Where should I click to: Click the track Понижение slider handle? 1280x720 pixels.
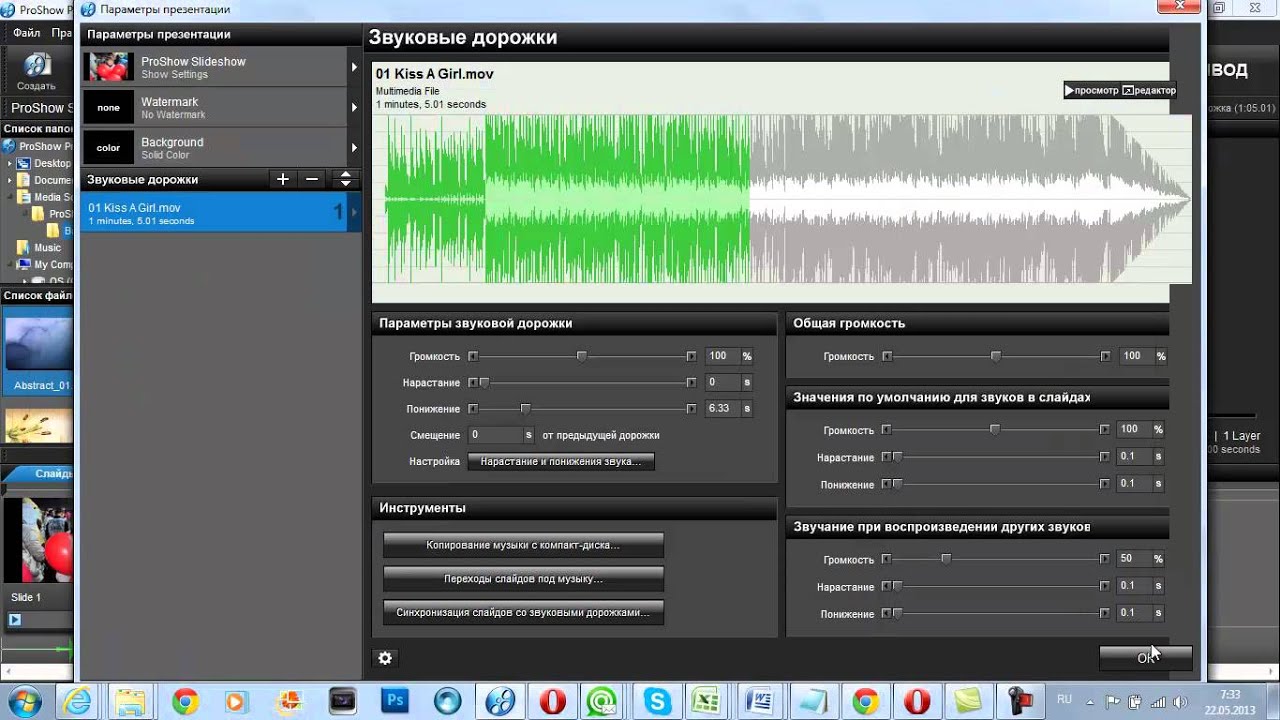[525, 408]
